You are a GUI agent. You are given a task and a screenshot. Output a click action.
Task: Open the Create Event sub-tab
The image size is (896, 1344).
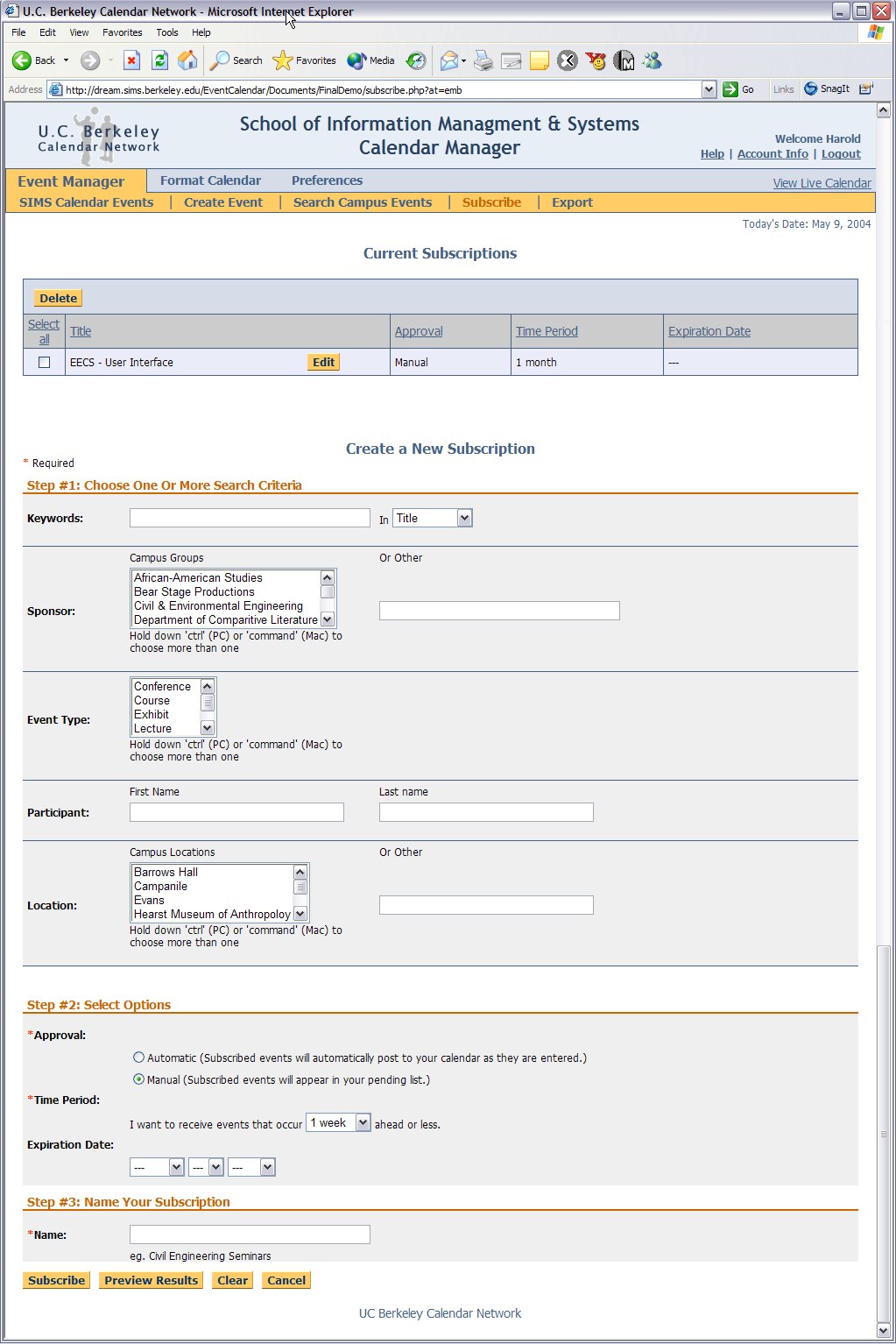223,202
